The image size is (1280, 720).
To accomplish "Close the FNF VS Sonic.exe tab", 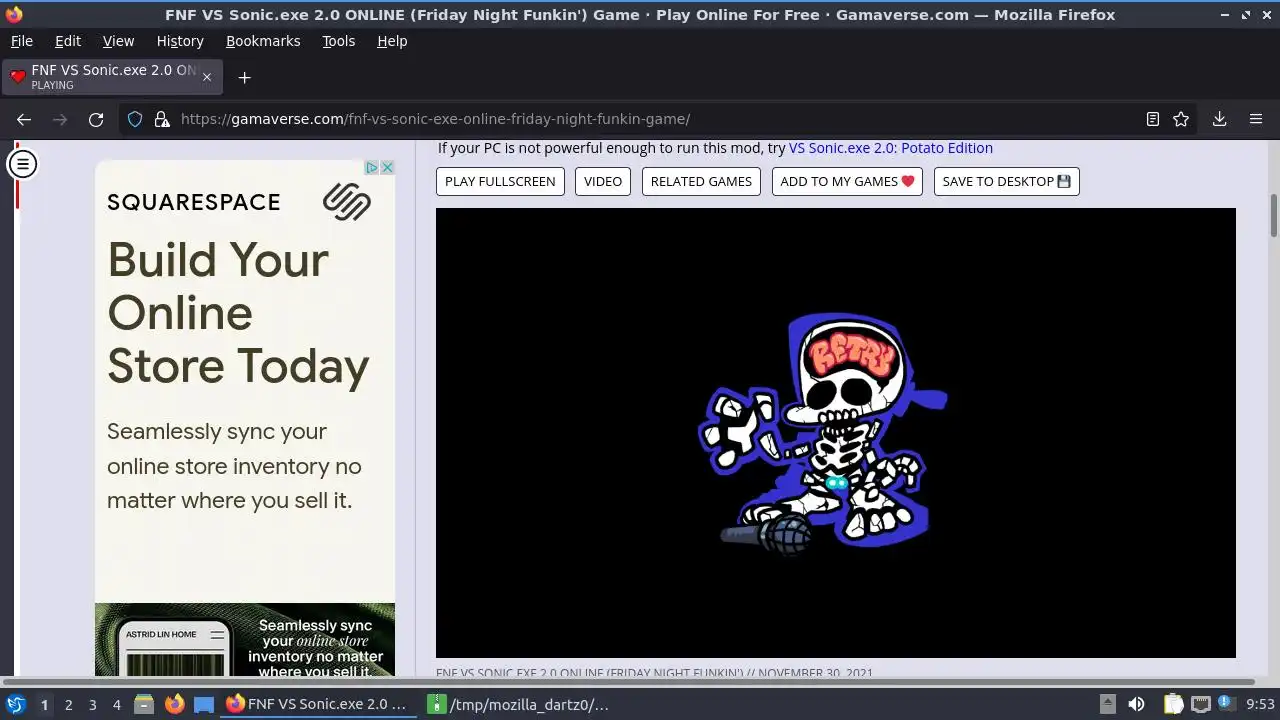I will [x=207, y=77].
